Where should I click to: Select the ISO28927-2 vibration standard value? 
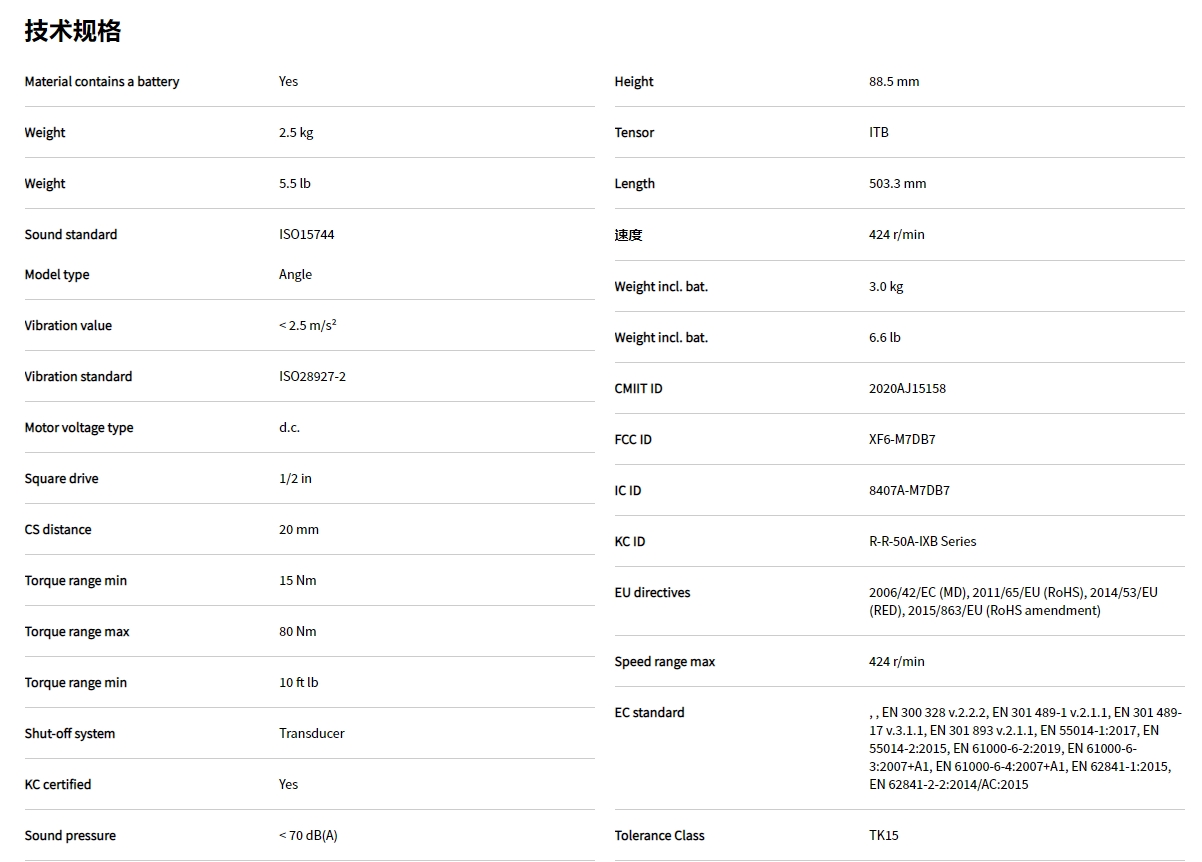[x=312, y=377]
